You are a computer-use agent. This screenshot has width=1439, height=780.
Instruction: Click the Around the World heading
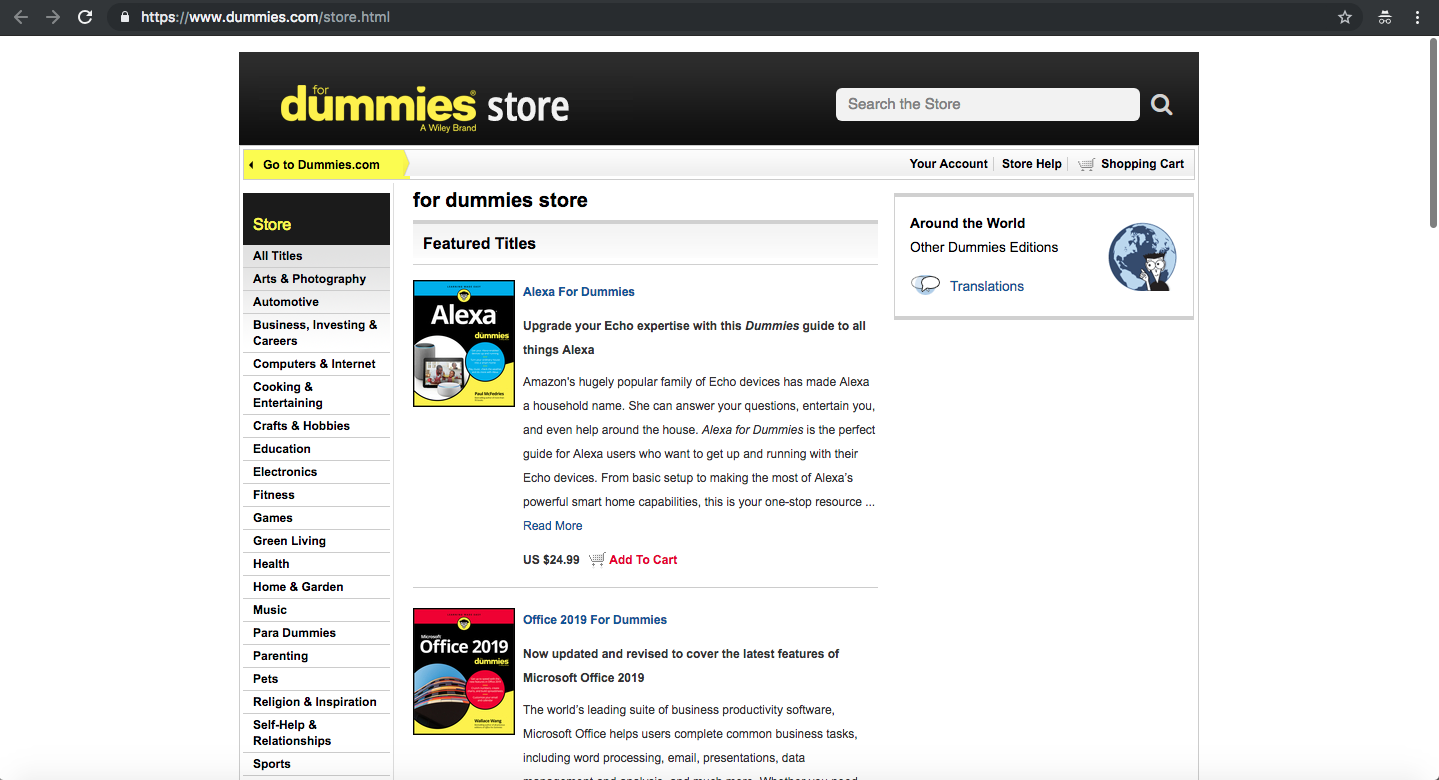[967, 223]
